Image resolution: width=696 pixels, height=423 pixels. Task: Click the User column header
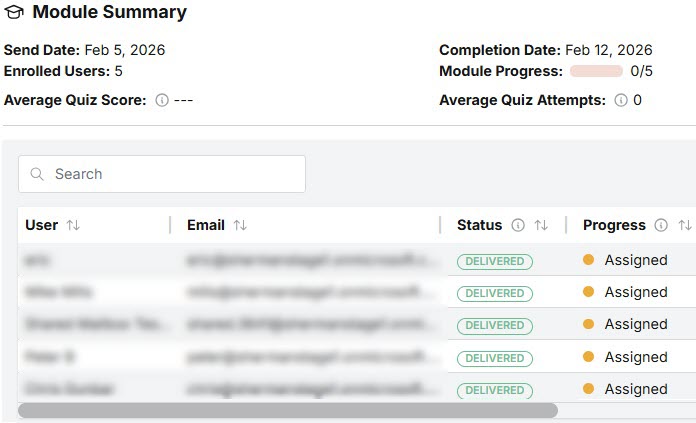point(41,225)
